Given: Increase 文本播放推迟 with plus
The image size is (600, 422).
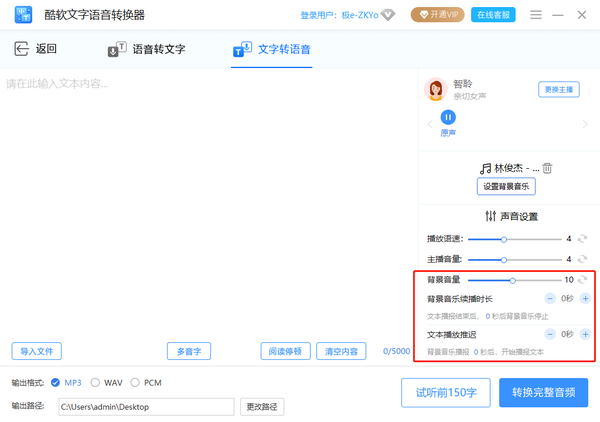Looking at the screenshot, I should [x=585, y=334].
